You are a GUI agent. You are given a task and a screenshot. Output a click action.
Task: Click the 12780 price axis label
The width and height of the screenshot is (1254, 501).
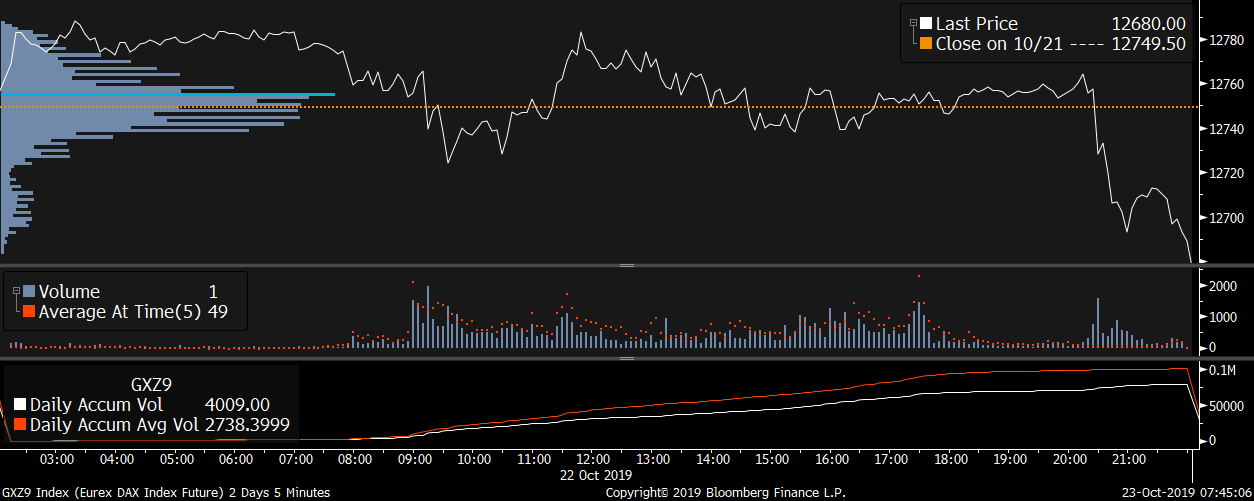[x=1226, y=41]
